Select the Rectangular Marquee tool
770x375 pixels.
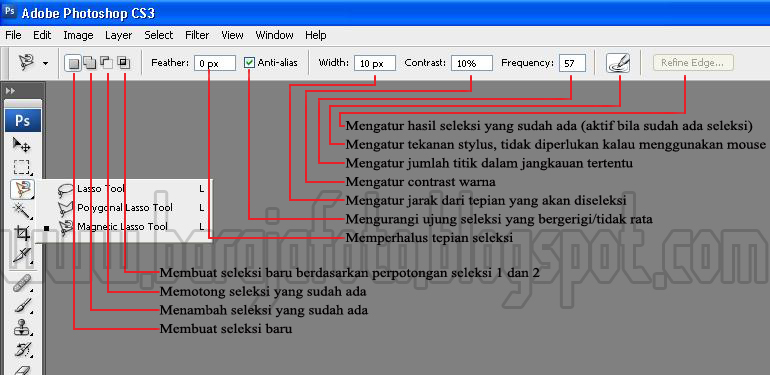22,167
